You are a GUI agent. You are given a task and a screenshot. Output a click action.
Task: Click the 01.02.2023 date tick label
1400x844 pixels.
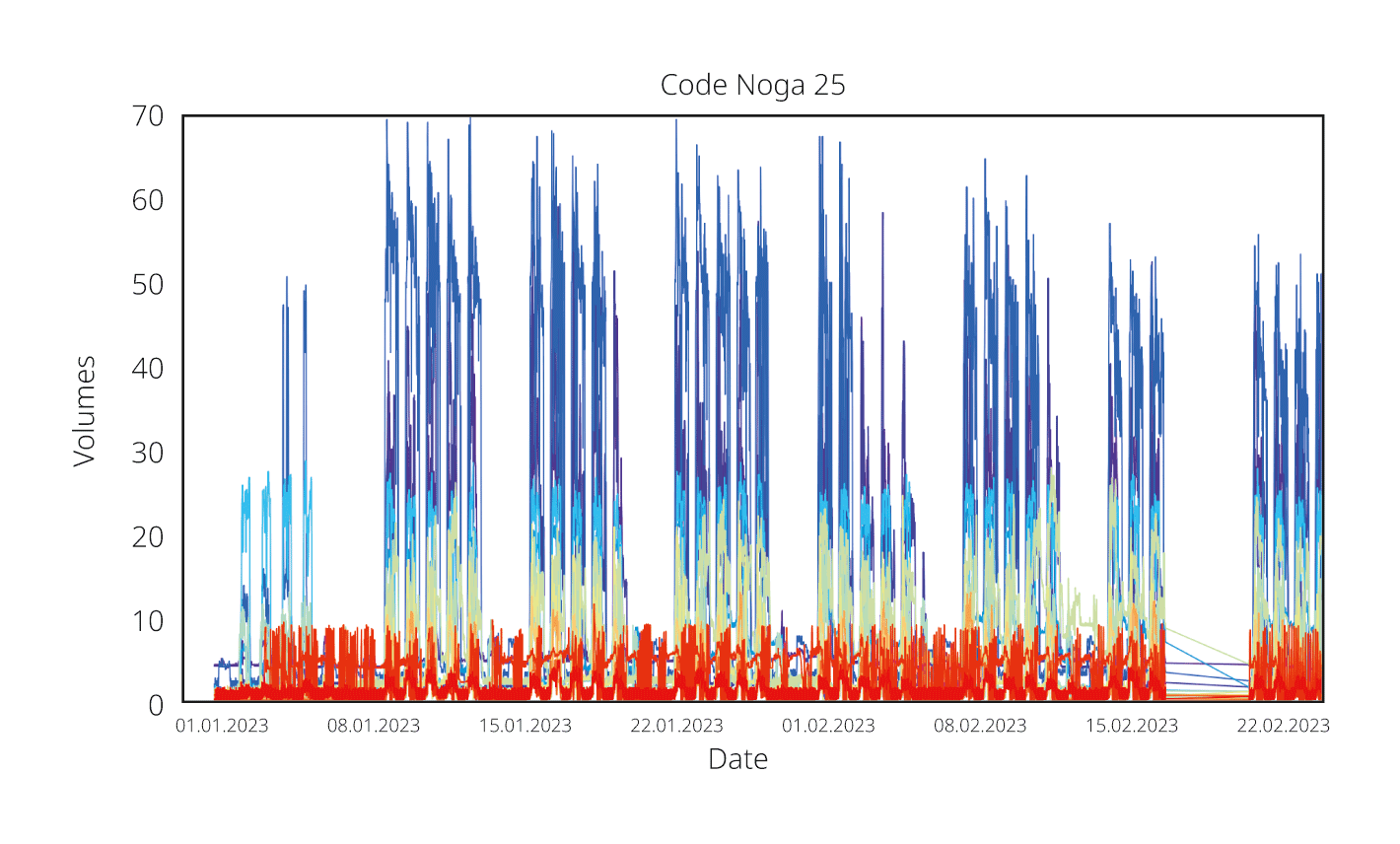pyautogui.click(x=828, y=727)
